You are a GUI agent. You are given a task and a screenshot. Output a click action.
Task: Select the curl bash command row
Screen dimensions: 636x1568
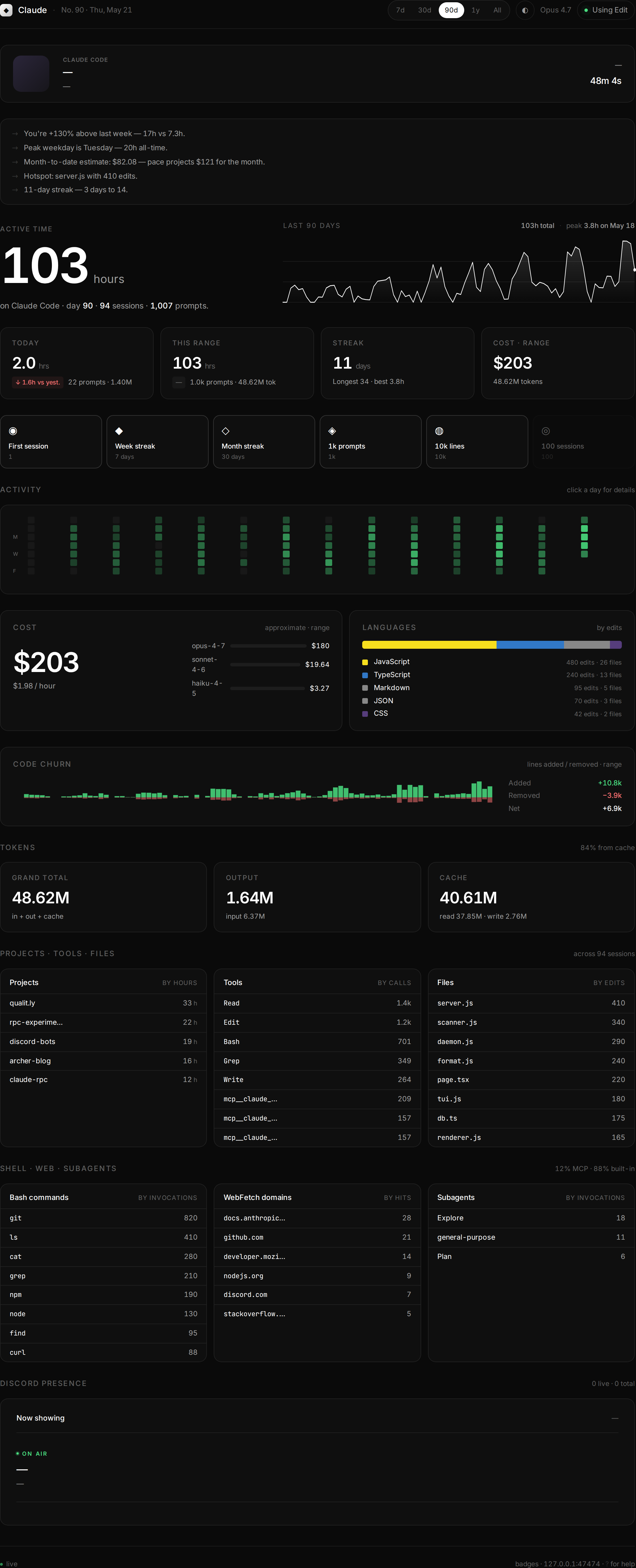point(103,1352)
